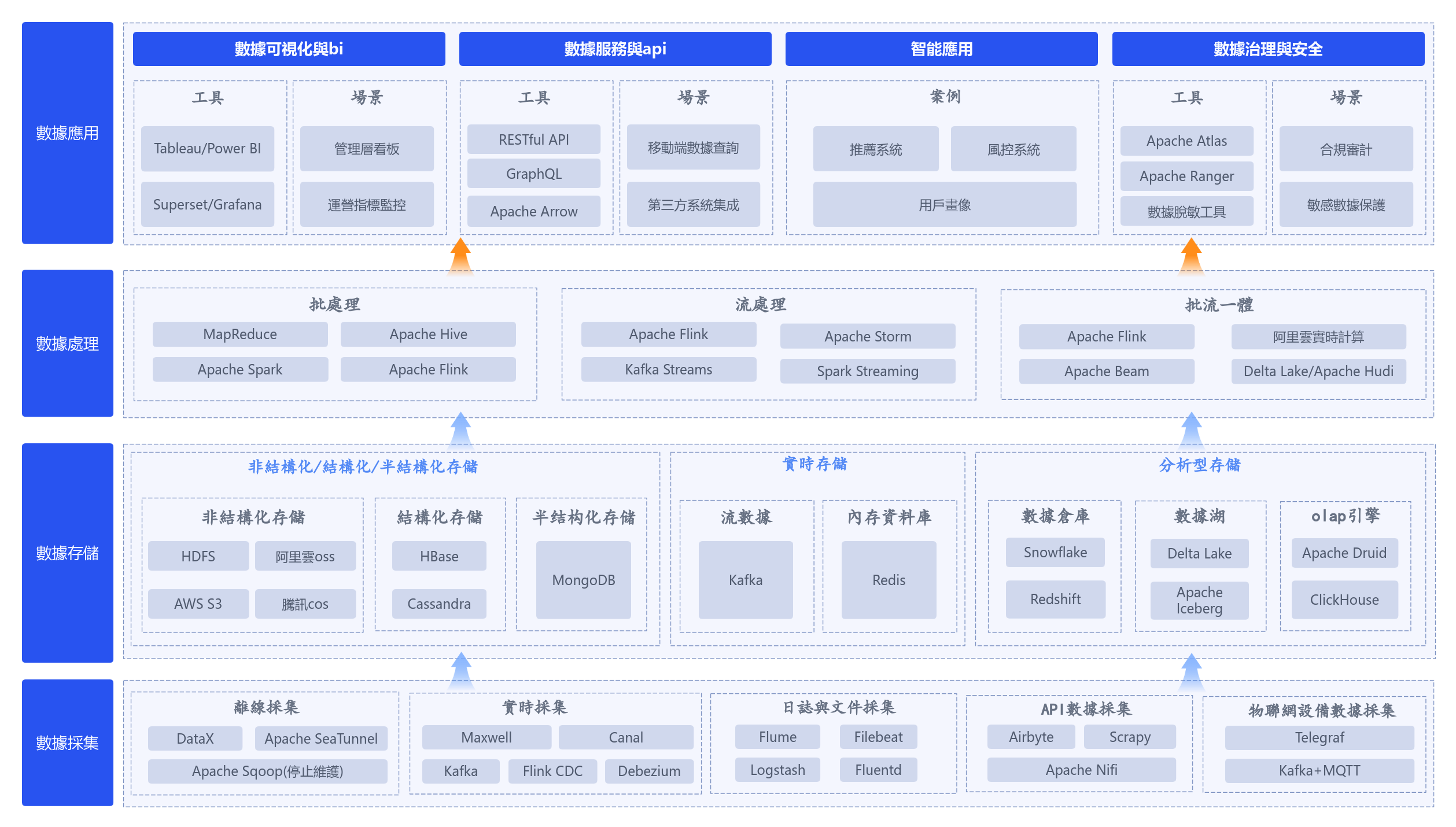Select the 智能應用 header
1456x827 pixels.
pos(941,49)
